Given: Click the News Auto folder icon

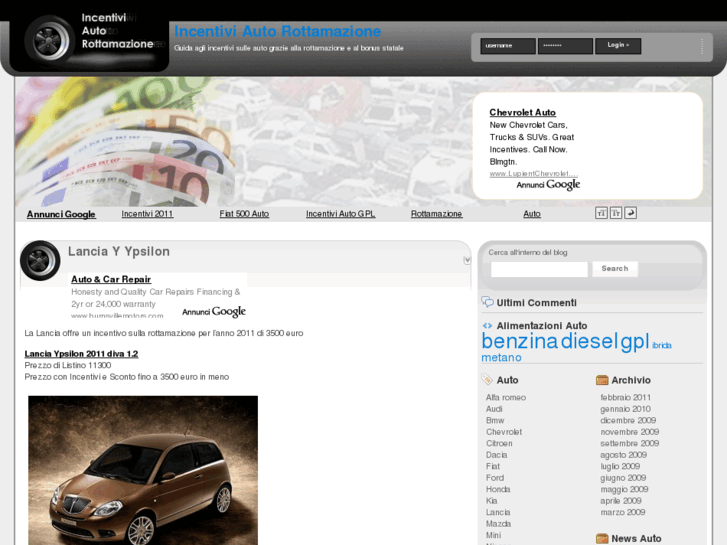Looking at the screenshot, I should click(602, 538).
